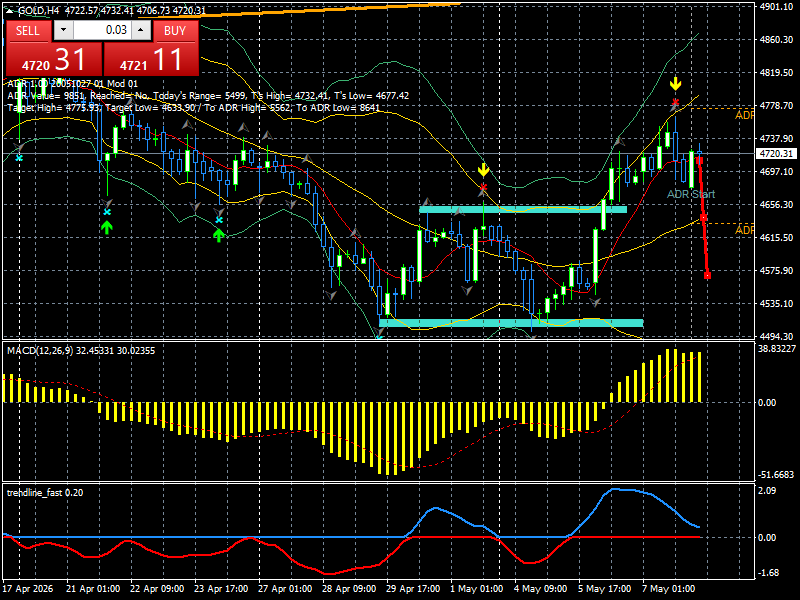The image size is (800, 600).
Task: Click the 21 Apr 01:00 time label
Action: [93, 588]
